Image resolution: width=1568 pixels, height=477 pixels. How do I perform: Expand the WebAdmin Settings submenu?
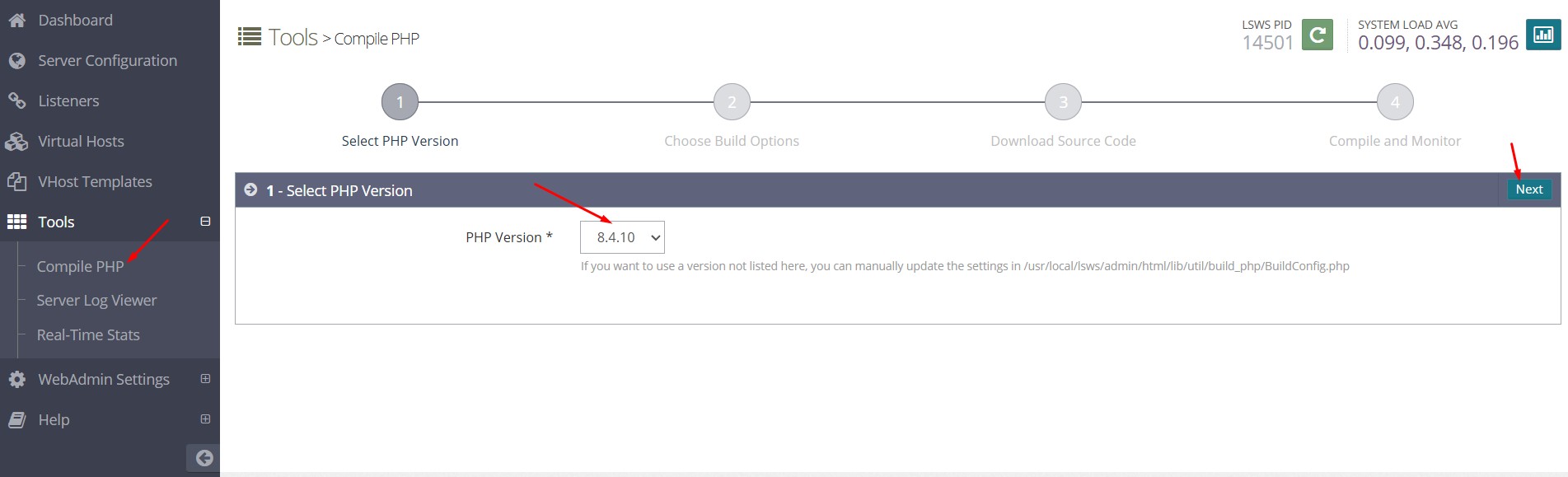pyautogui.click(x=205, y=379)
